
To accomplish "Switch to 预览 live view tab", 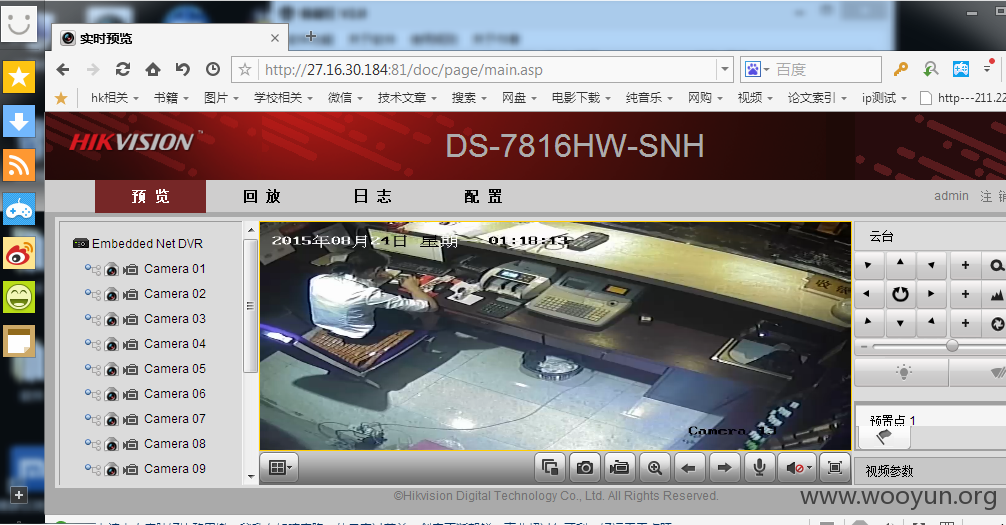I will pos(151,196).
